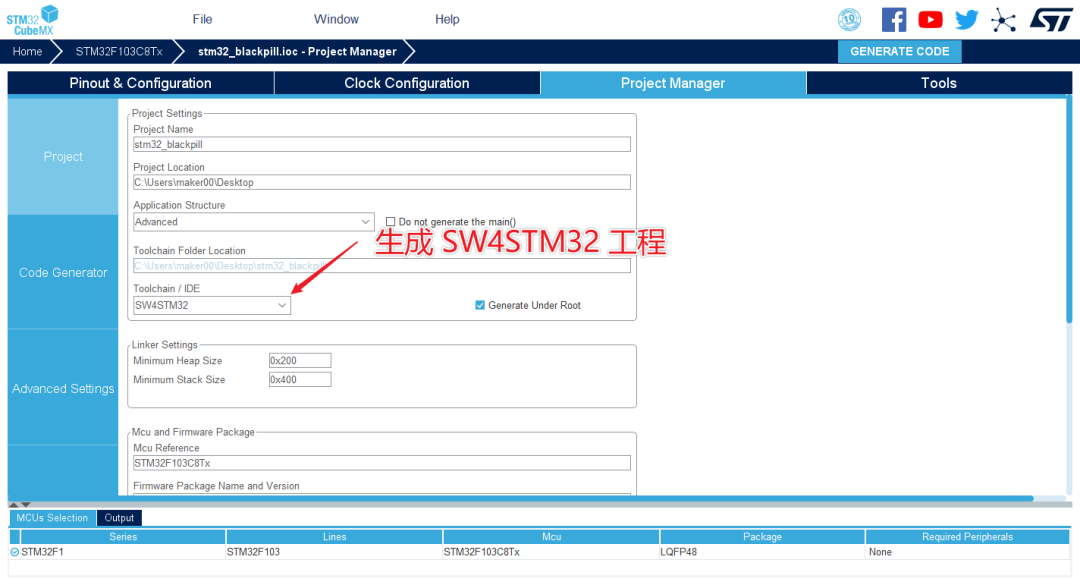This screenshot has height=585, width=1080.
Task: Open the Twitter icon link
Action: [967, 19]
